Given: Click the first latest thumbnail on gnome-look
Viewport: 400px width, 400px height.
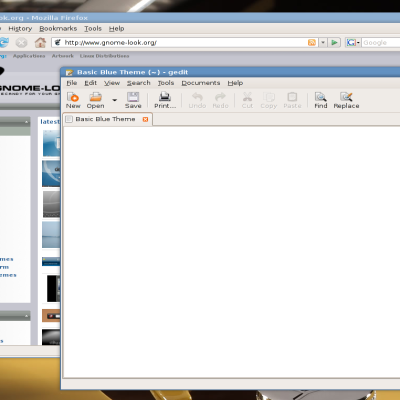Looking at the screenshot, I should (51, 143).
